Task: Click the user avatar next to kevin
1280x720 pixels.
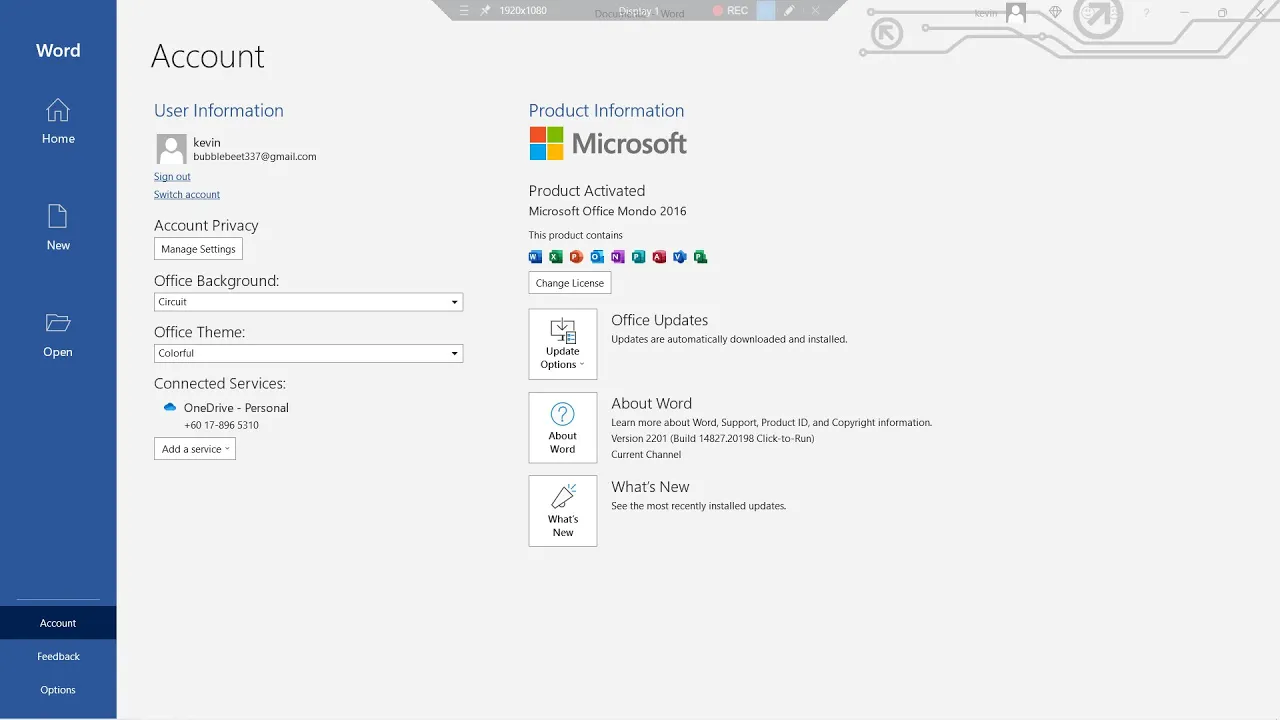Action: coord(171,149)
